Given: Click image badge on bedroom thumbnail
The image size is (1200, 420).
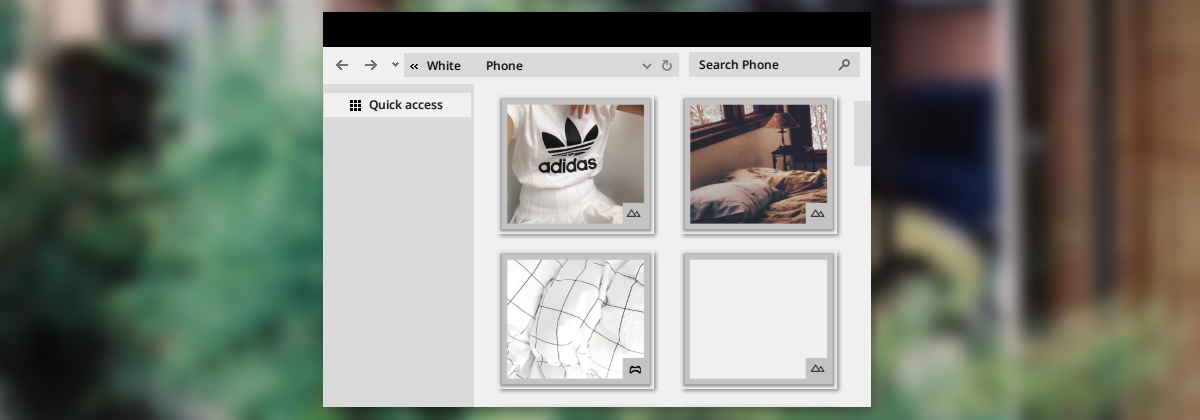Looking at the screenshot, I should [x=817, y=213].
